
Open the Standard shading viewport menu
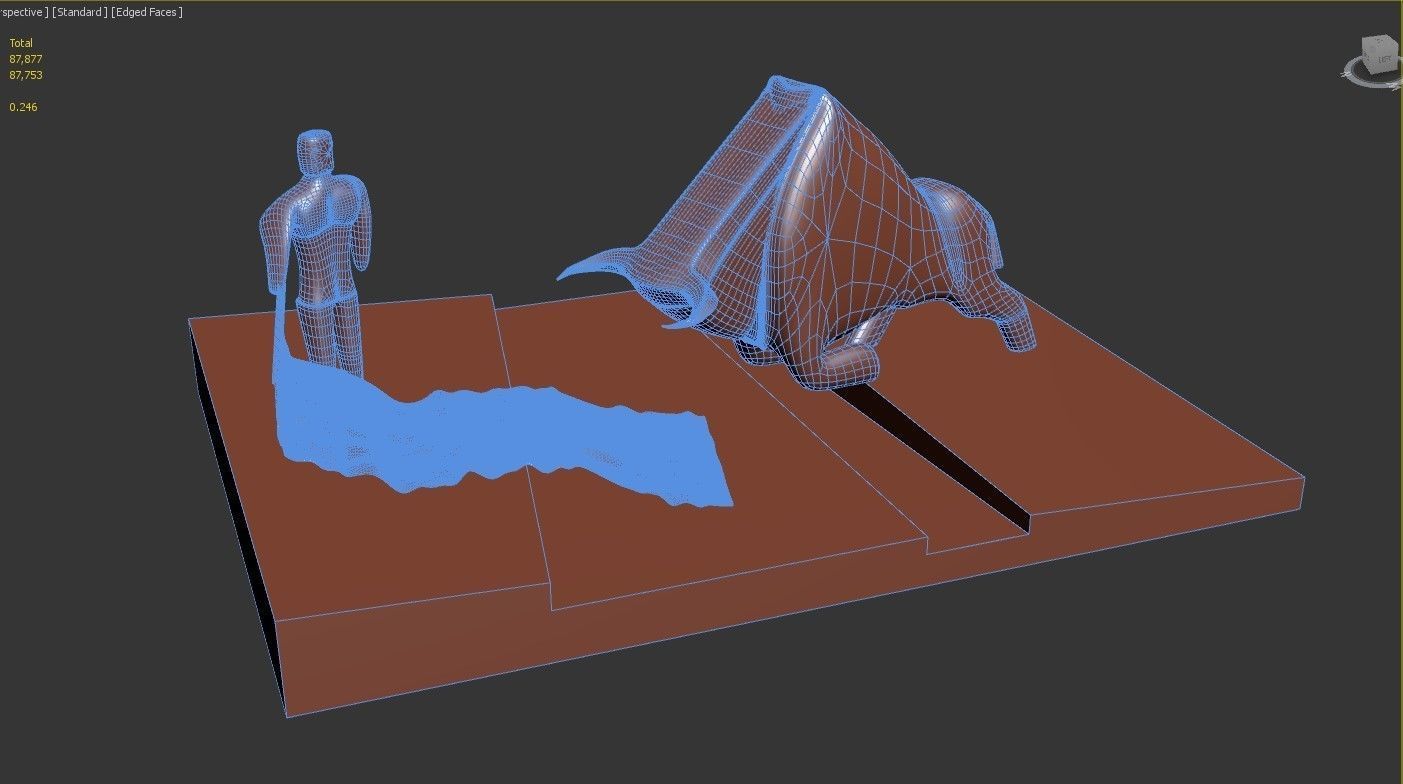(78, 12)
